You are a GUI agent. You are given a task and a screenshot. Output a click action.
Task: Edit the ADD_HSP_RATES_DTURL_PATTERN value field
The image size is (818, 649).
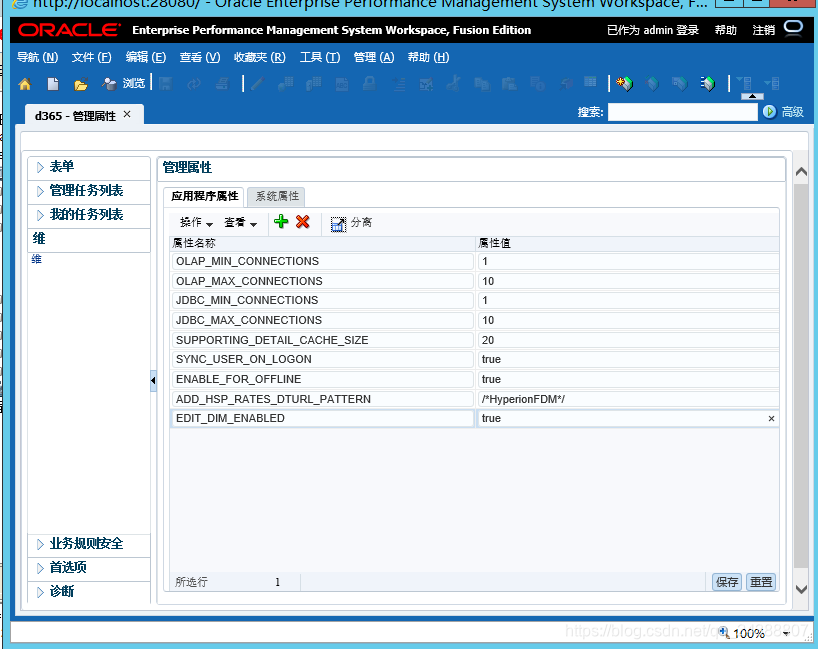[628, 399]
